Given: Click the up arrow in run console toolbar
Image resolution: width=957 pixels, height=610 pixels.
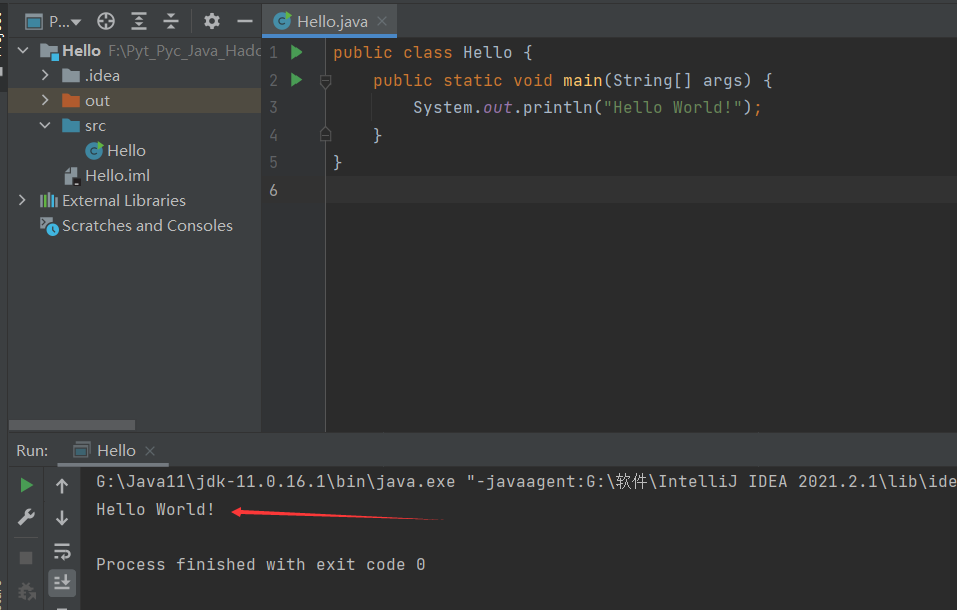Looking at the screenshot, I should click(62, 486).
